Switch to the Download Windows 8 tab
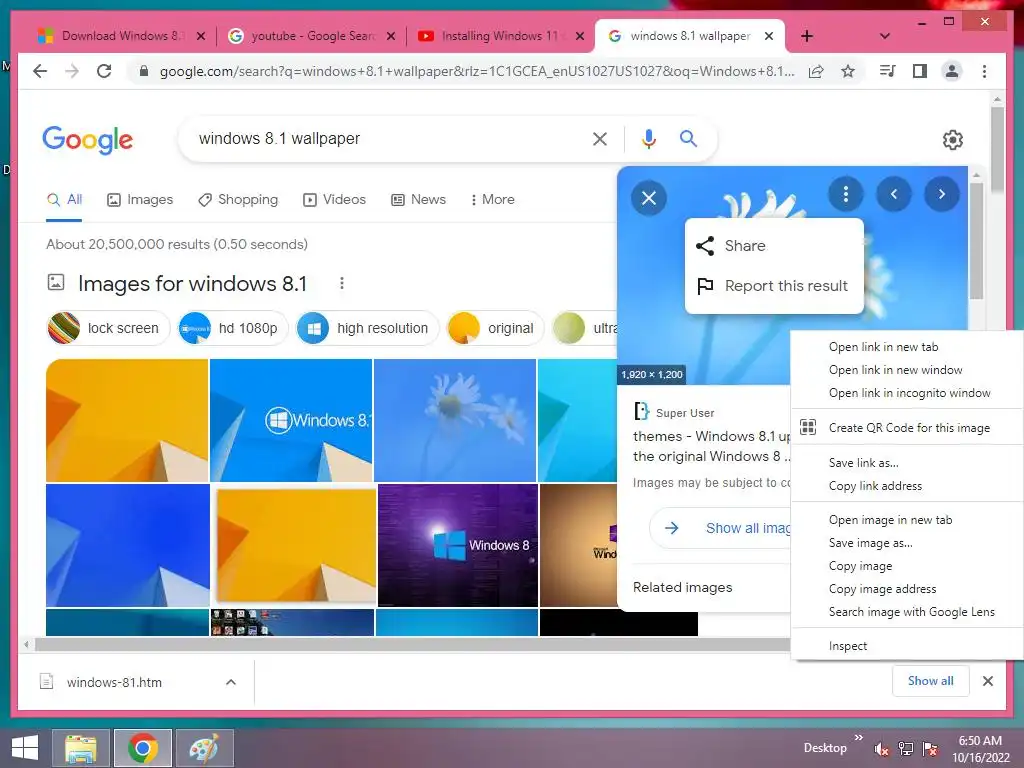 point(121,36)
